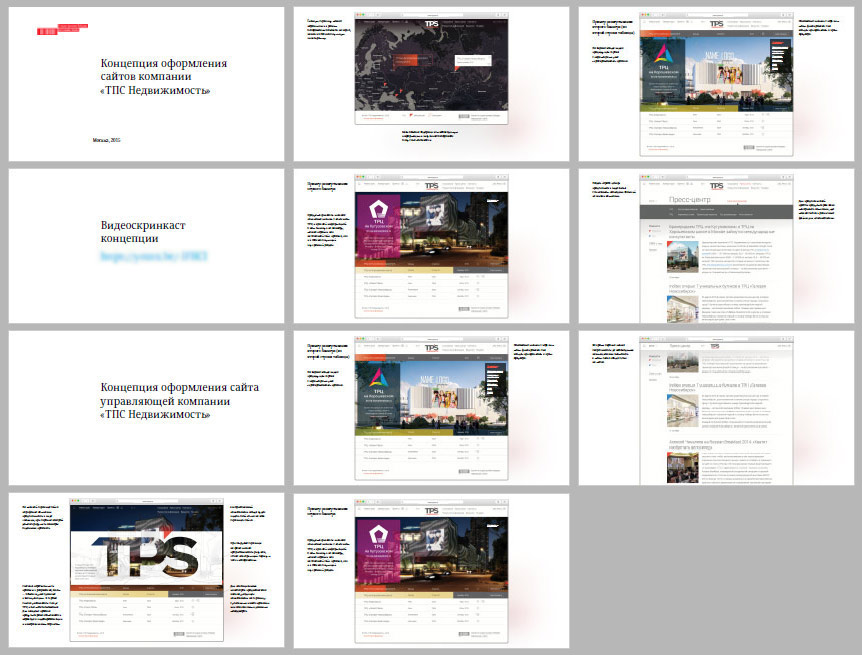Open the blurred blue link under 'Видеоскринкаст концепции'
Viewport: 862px width, 655px height.
click(153, 258)
